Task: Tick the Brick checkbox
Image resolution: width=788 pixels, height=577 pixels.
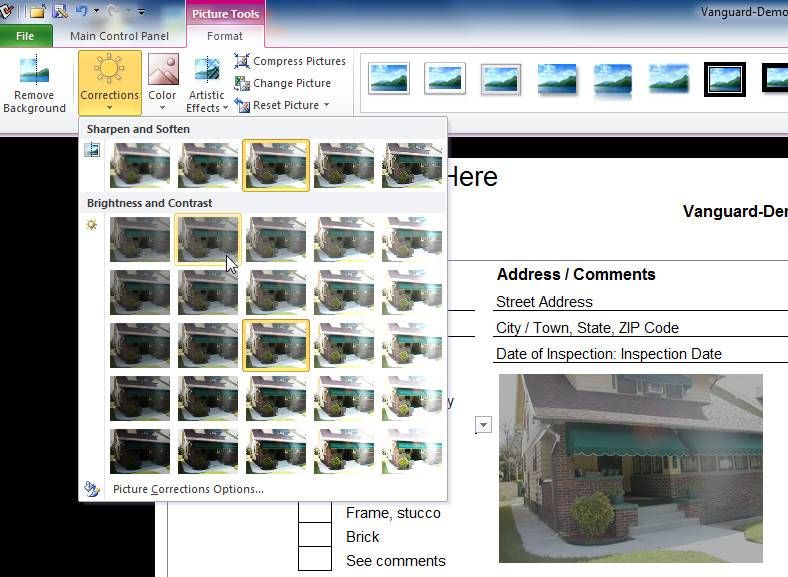Action: click(314, 537)
